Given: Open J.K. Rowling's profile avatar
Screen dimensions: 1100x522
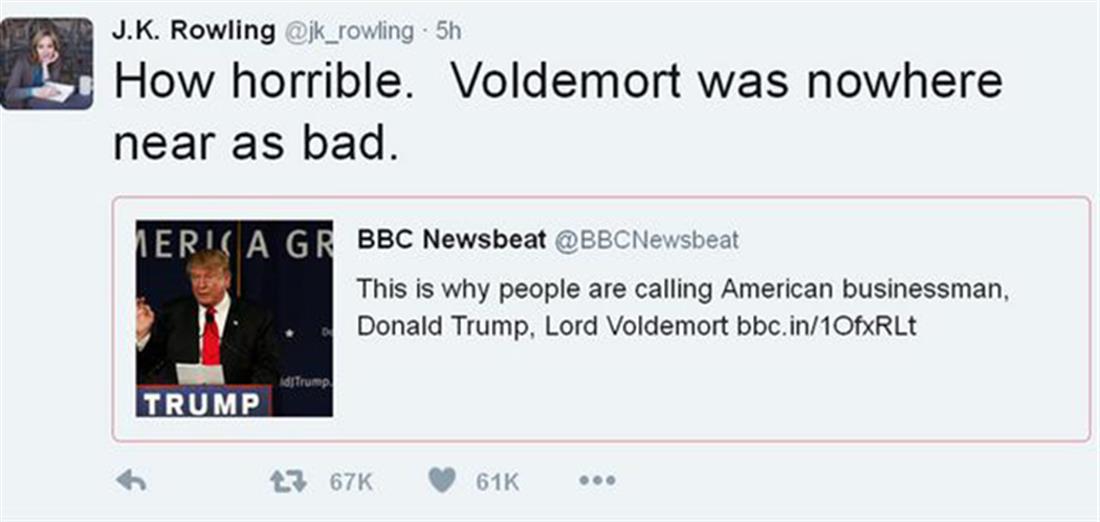Looking at the screenshot, I should pos(47,63).
